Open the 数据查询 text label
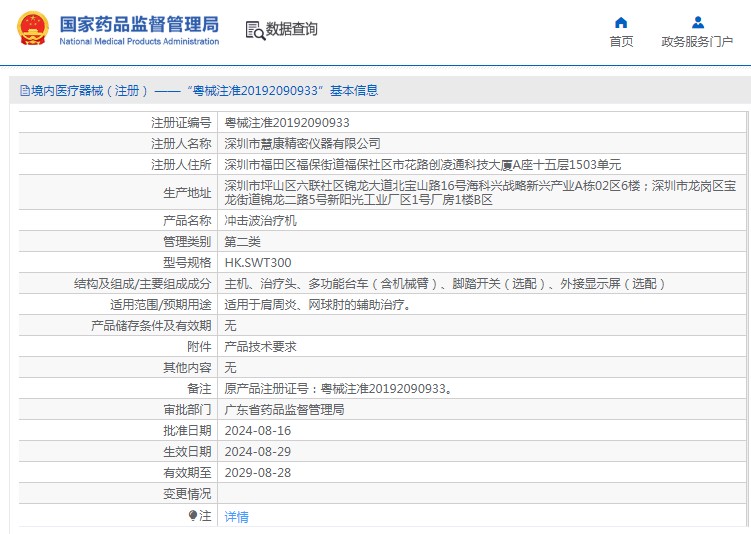Viewport: 751px width, 534px height. pos(292,30)
